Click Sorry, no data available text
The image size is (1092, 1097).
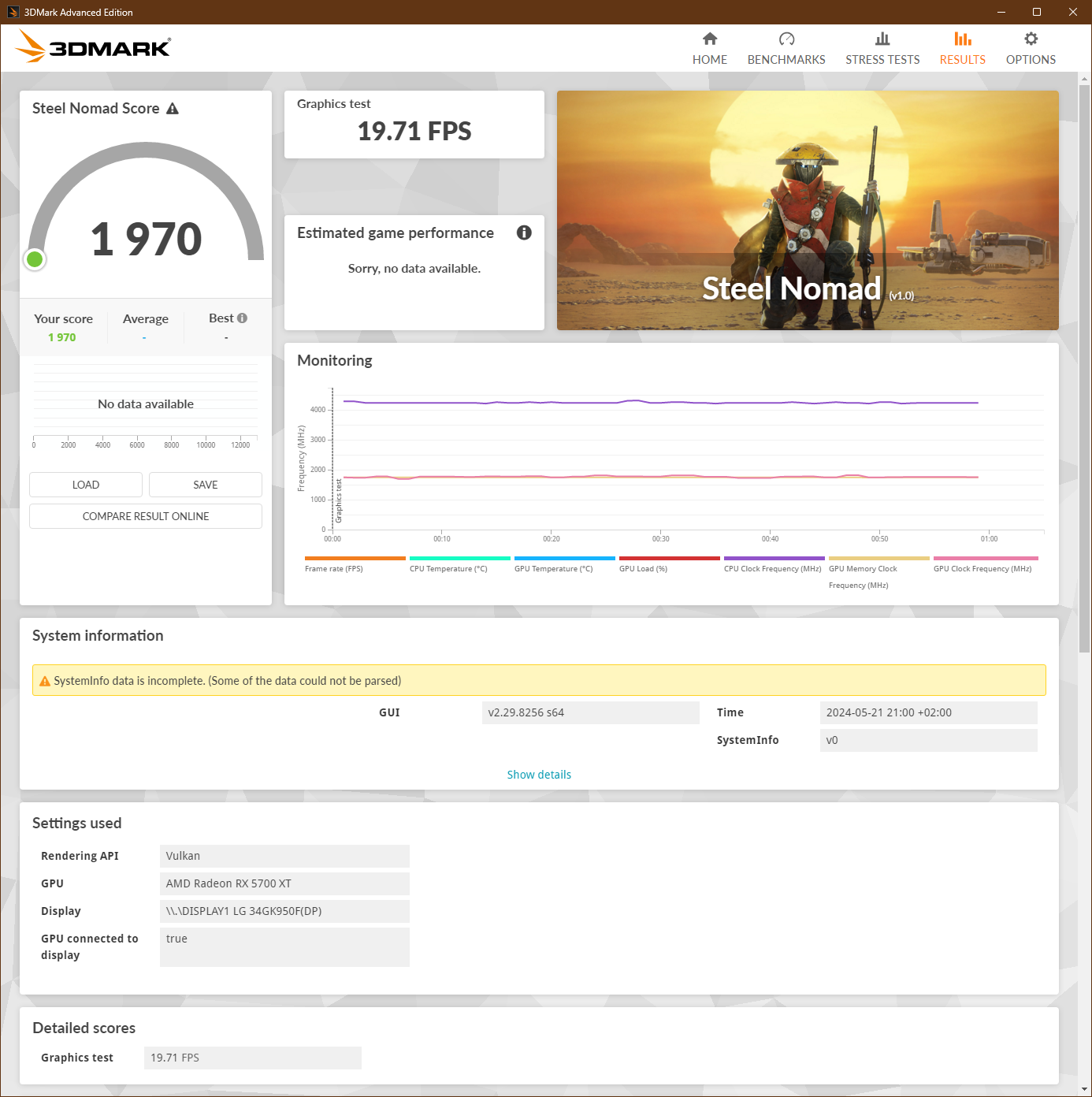414,269
